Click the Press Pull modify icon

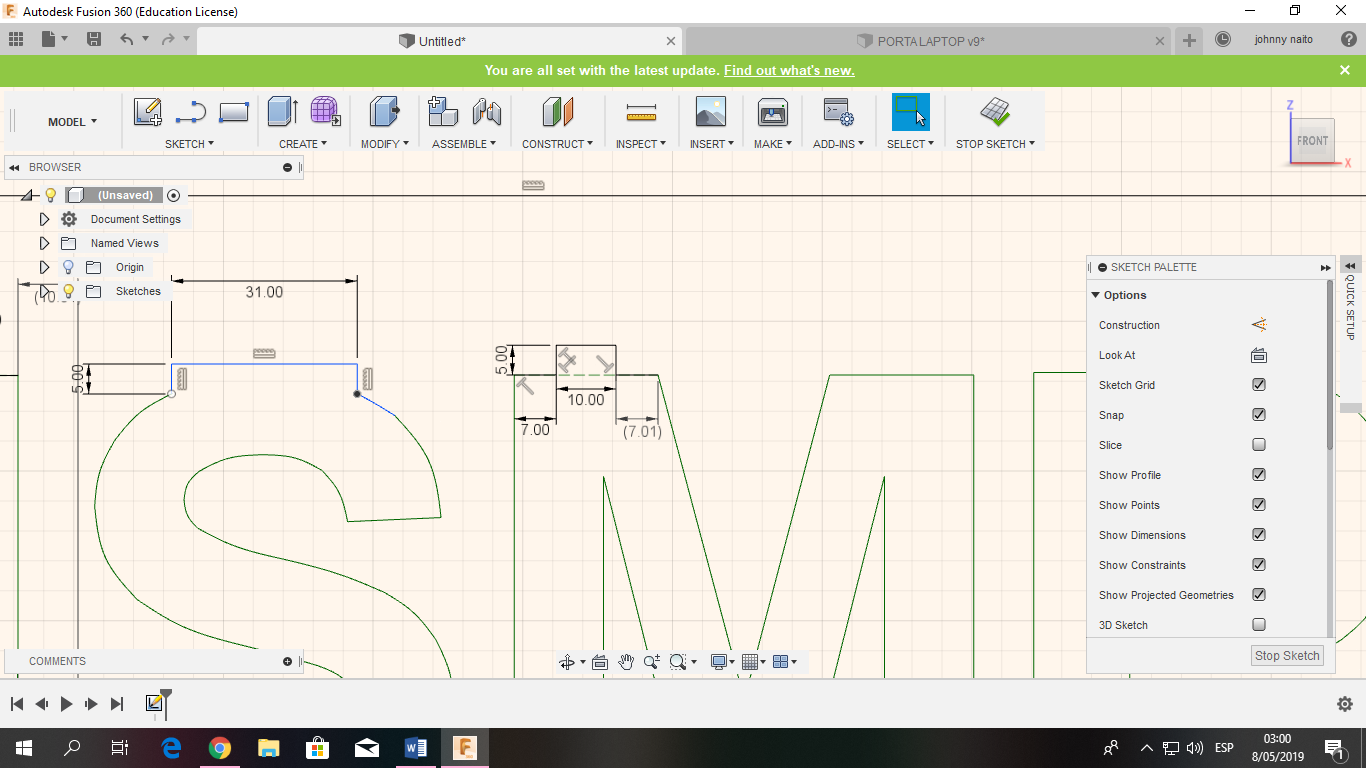(x=385, y=112)
